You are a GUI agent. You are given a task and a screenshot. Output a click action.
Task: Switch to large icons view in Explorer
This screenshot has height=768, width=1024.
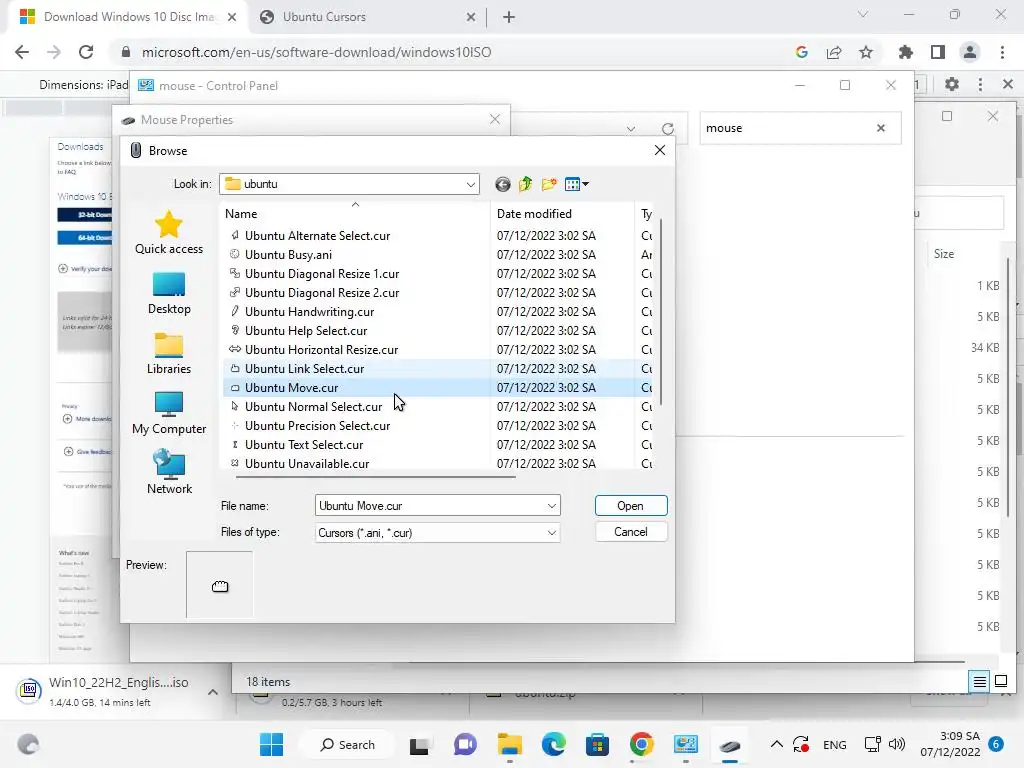[1000, 682]
